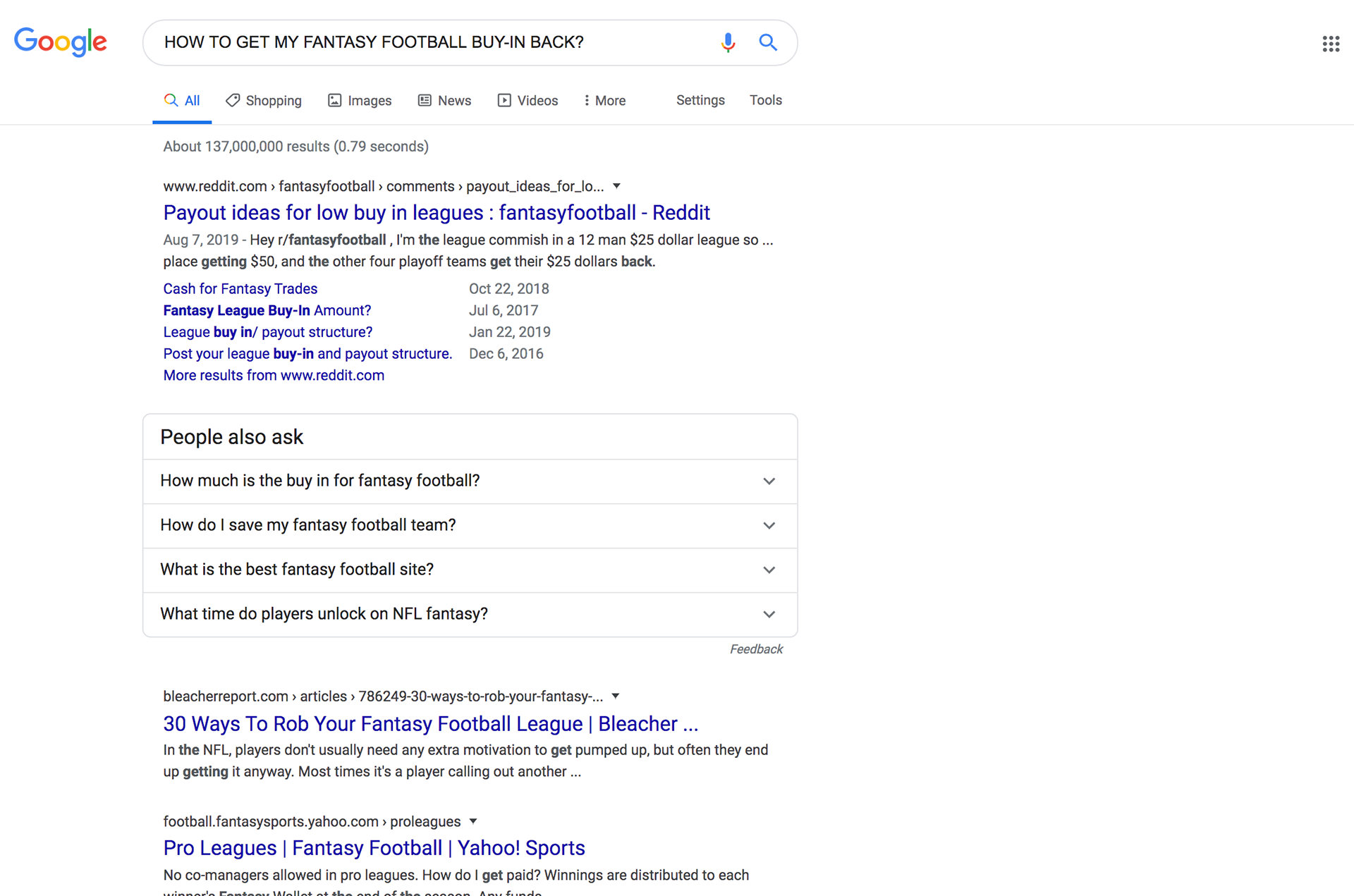The width and height of the screenshot is (1354, 896).
Task: Click the bleacherreport.com breadcrumb URL text
Action: (x=383, y=696)
